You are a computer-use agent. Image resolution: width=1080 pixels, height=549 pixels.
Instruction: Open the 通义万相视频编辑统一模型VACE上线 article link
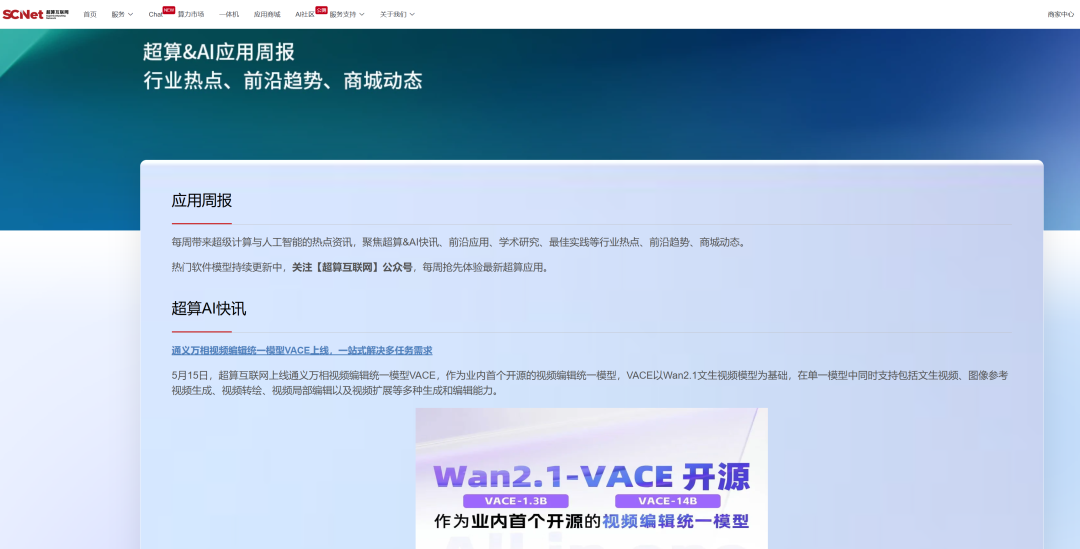pos(302,351)
